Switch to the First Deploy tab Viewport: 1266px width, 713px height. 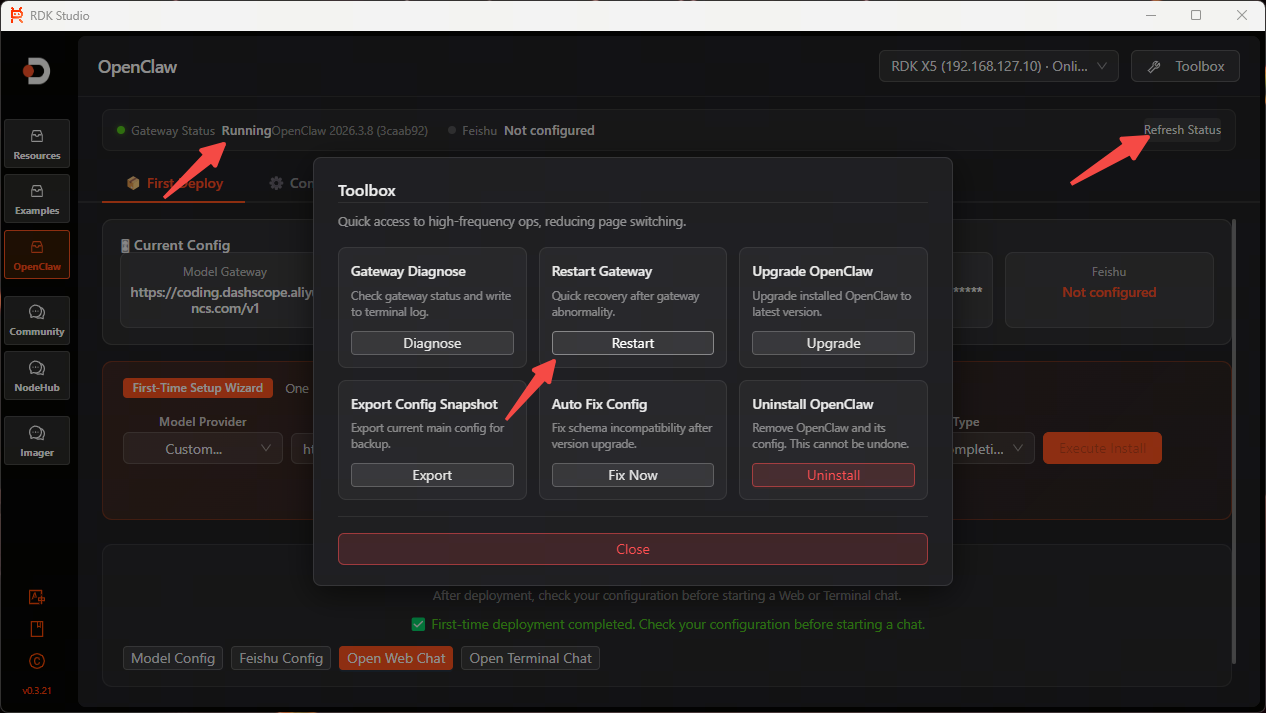(174, 183)
